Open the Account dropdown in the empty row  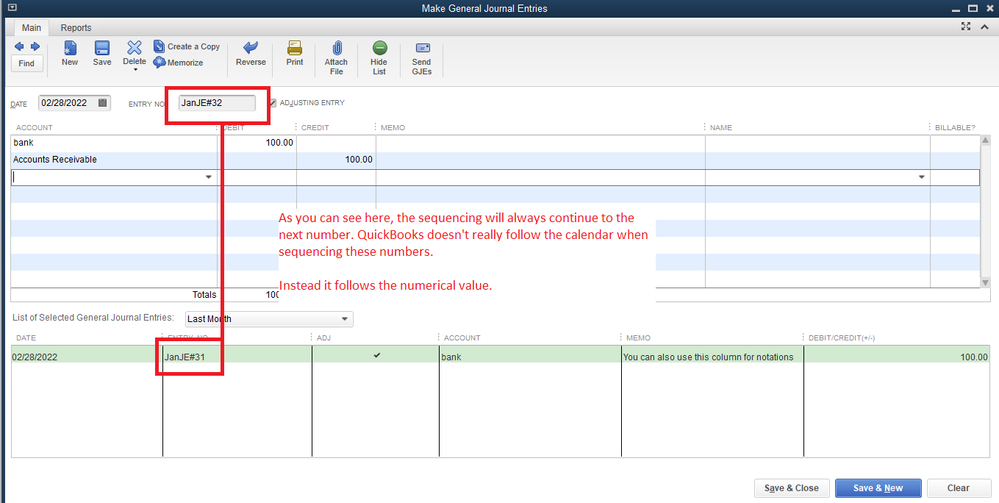208,177
